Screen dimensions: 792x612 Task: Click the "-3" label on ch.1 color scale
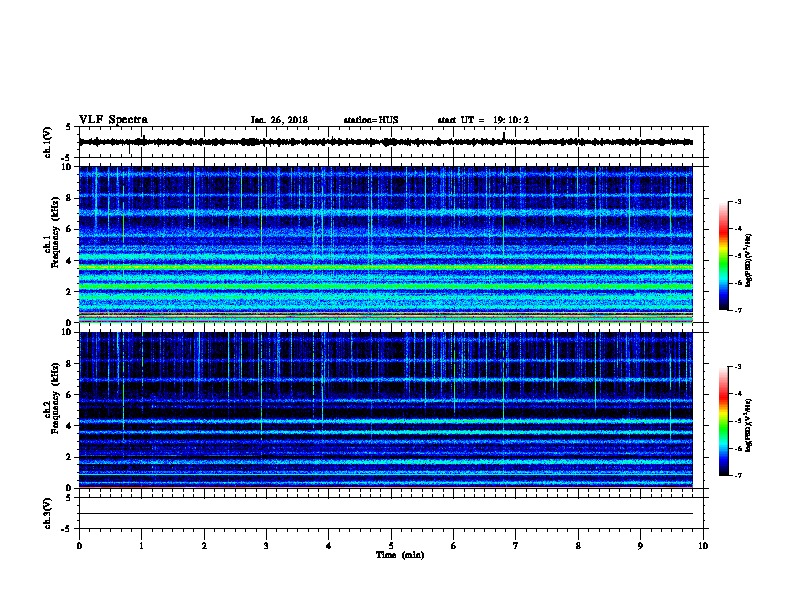(x=737, y=201)
